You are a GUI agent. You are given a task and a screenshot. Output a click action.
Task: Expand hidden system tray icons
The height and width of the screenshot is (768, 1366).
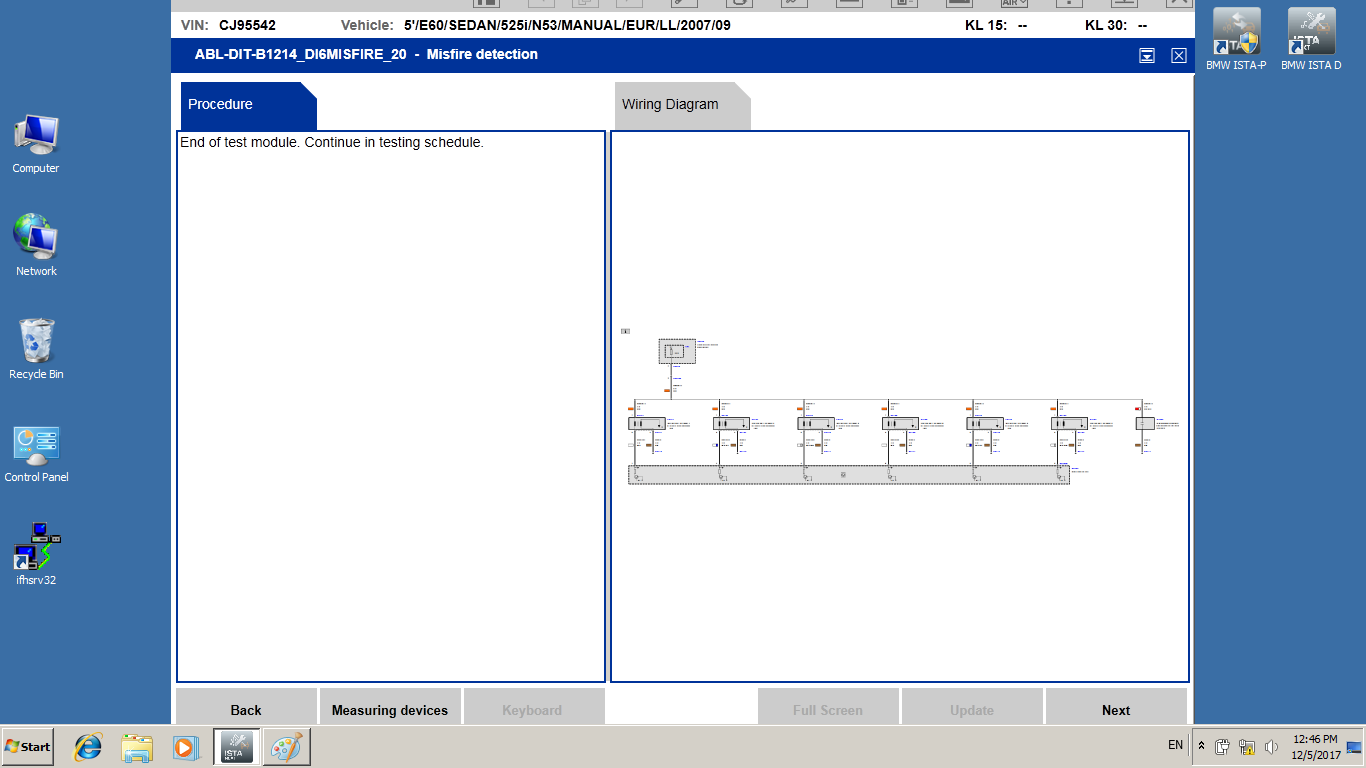(1201, 746)
